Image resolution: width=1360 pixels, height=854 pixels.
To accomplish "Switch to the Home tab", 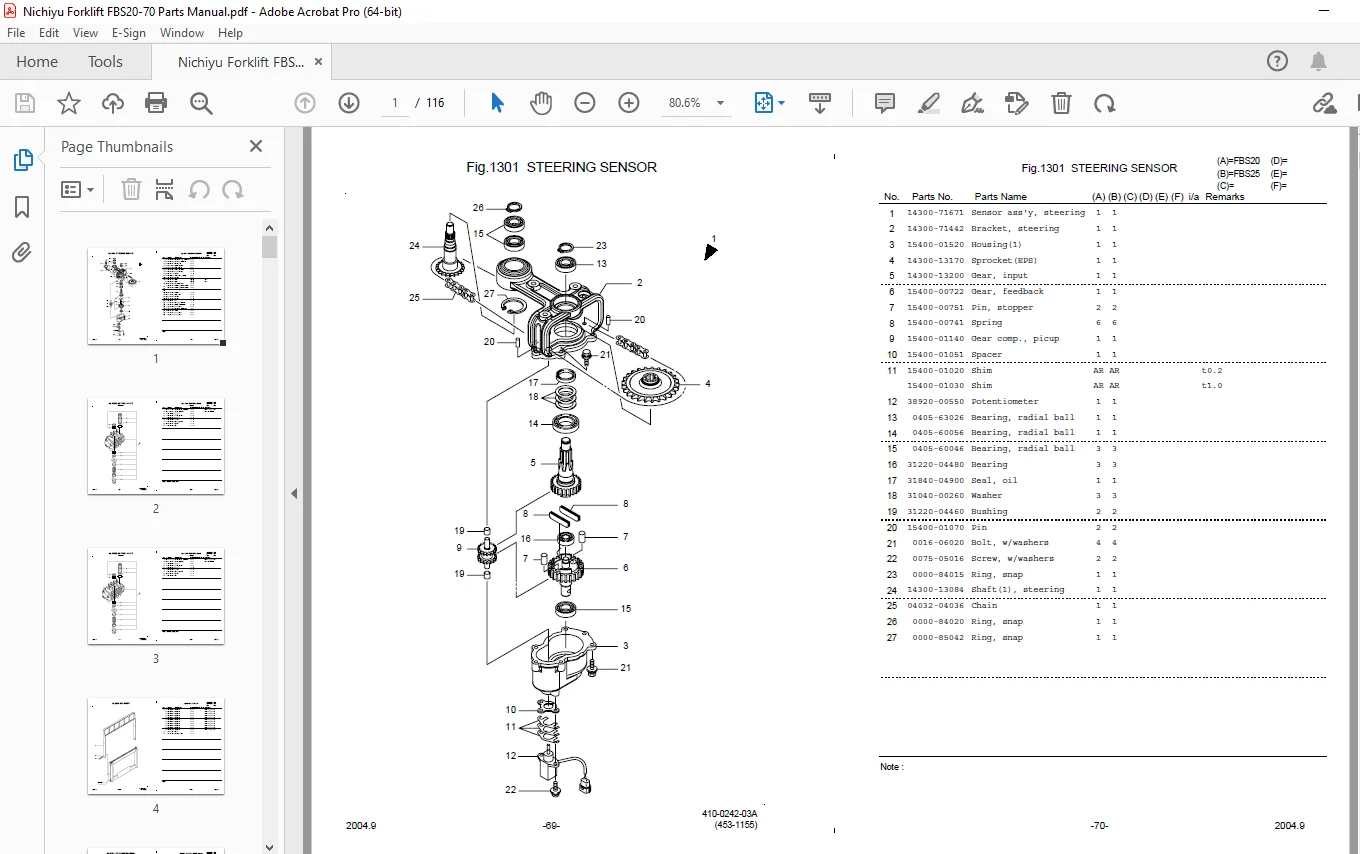I will click(x=37, y=61).
